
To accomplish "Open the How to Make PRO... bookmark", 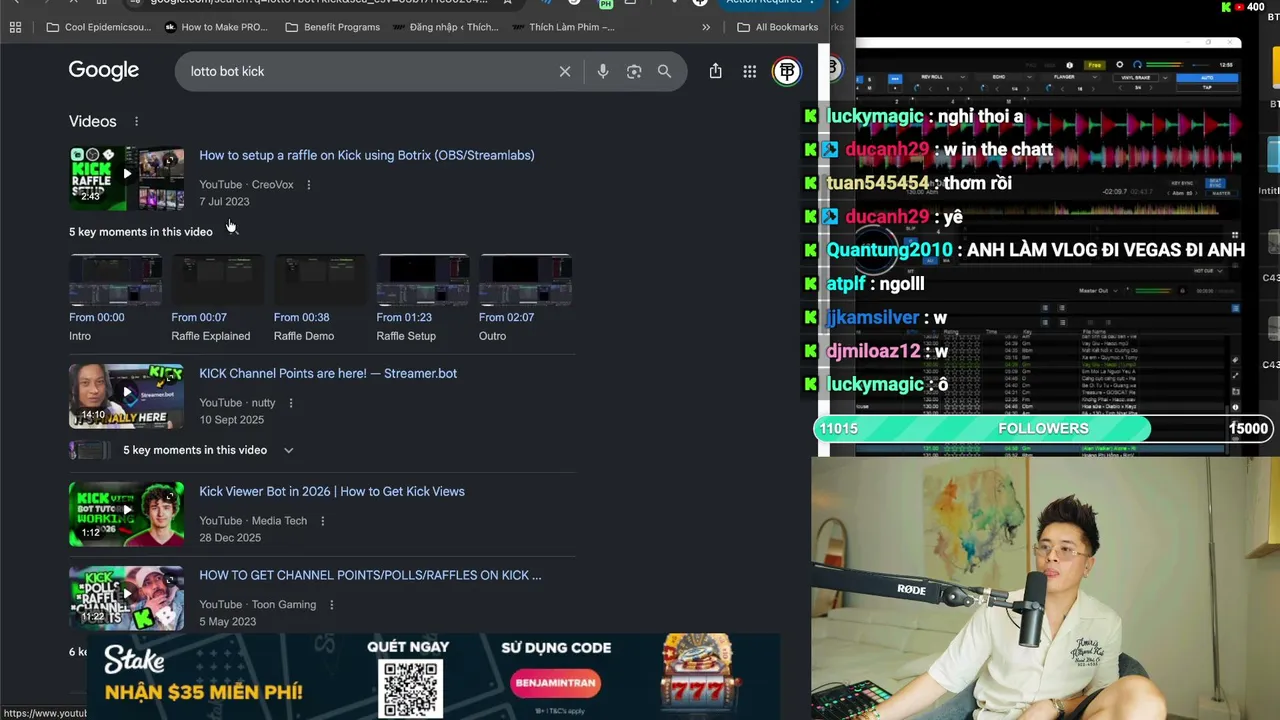I will click(216, 27).
